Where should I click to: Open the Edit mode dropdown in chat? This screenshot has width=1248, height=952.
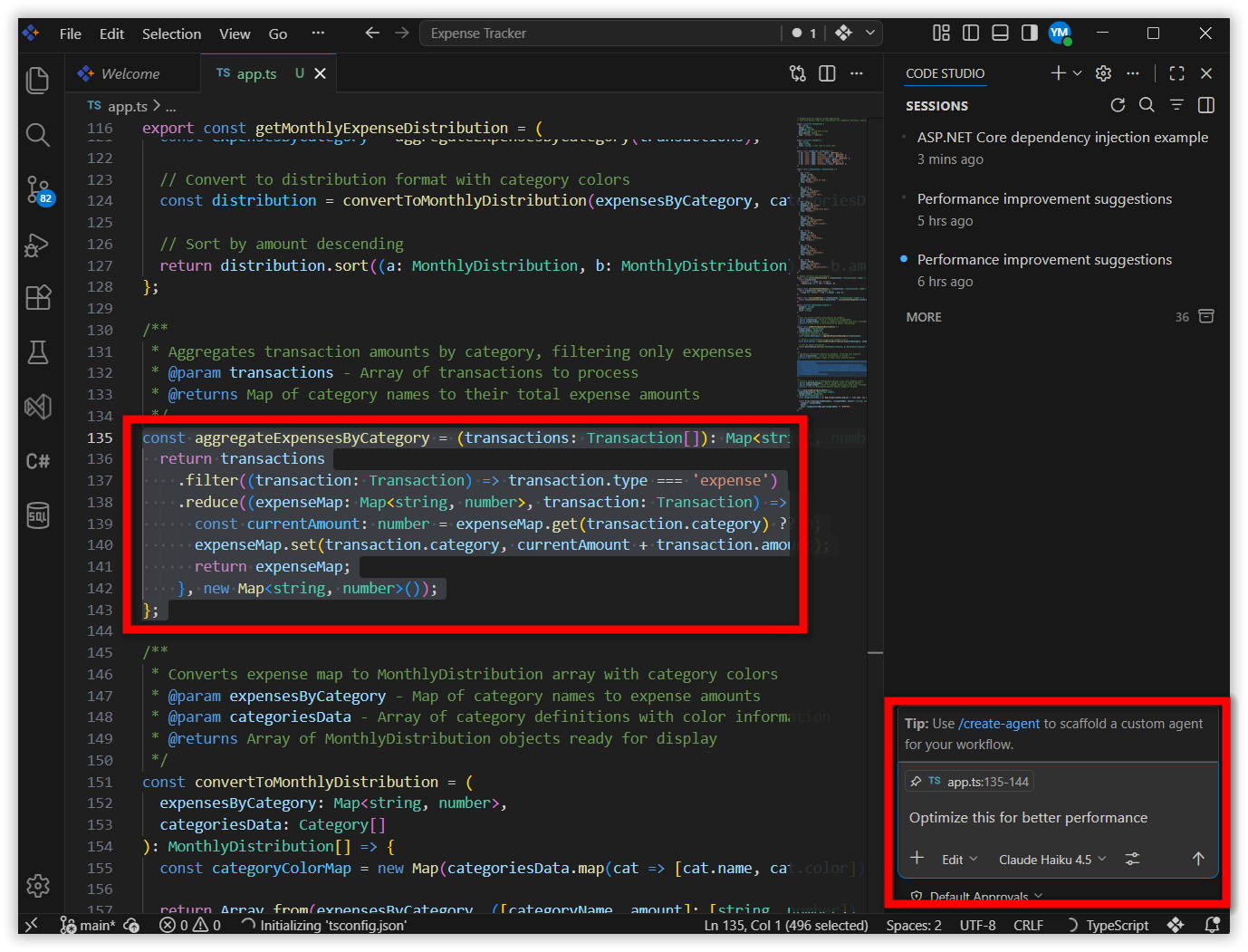click(x=959, y=860)
